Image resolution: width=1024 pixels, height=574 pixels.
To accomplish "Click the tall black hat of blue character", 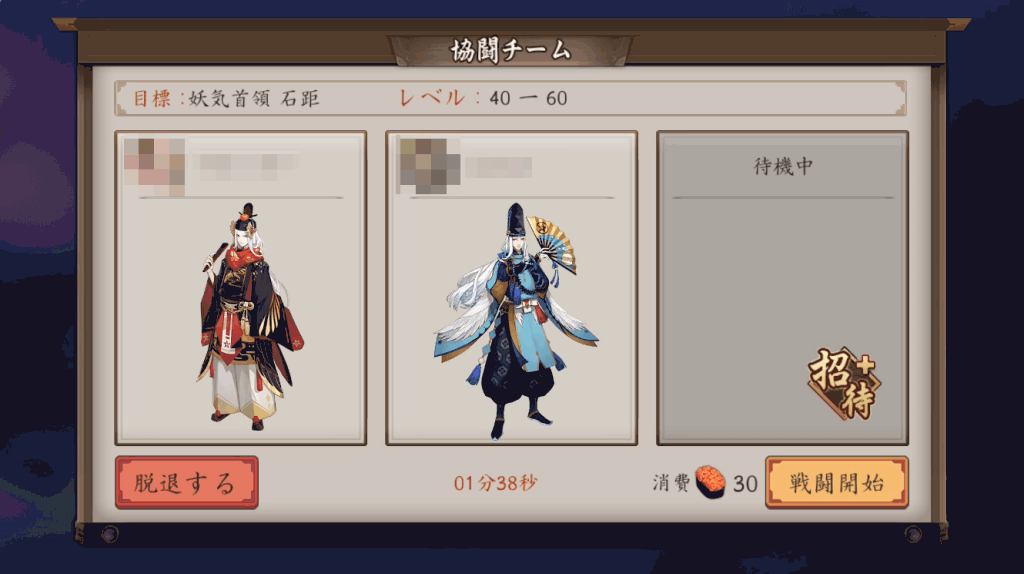I will 515,220.
